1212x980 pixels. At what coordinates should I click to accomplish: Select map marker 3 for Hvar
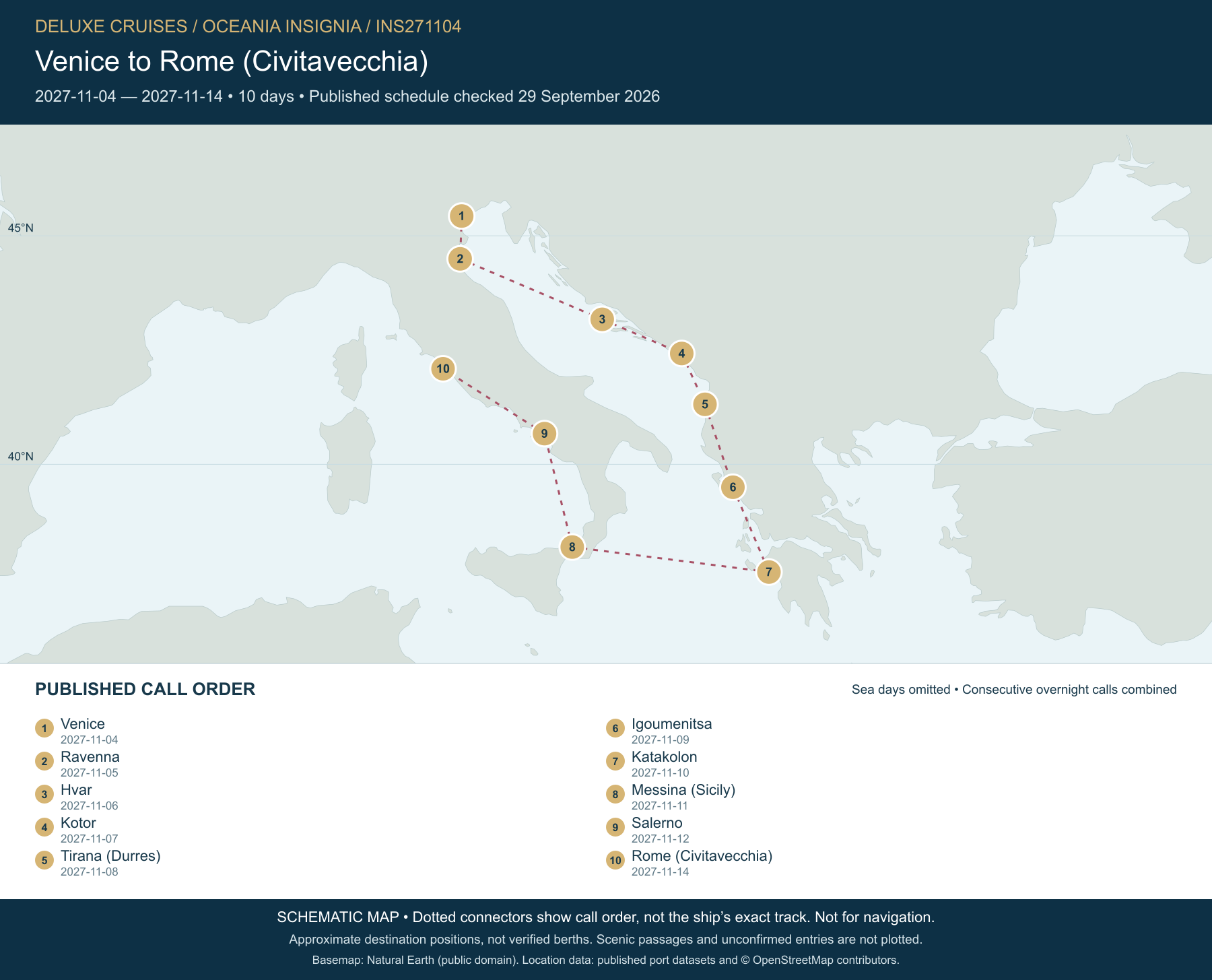pos(602,319)
